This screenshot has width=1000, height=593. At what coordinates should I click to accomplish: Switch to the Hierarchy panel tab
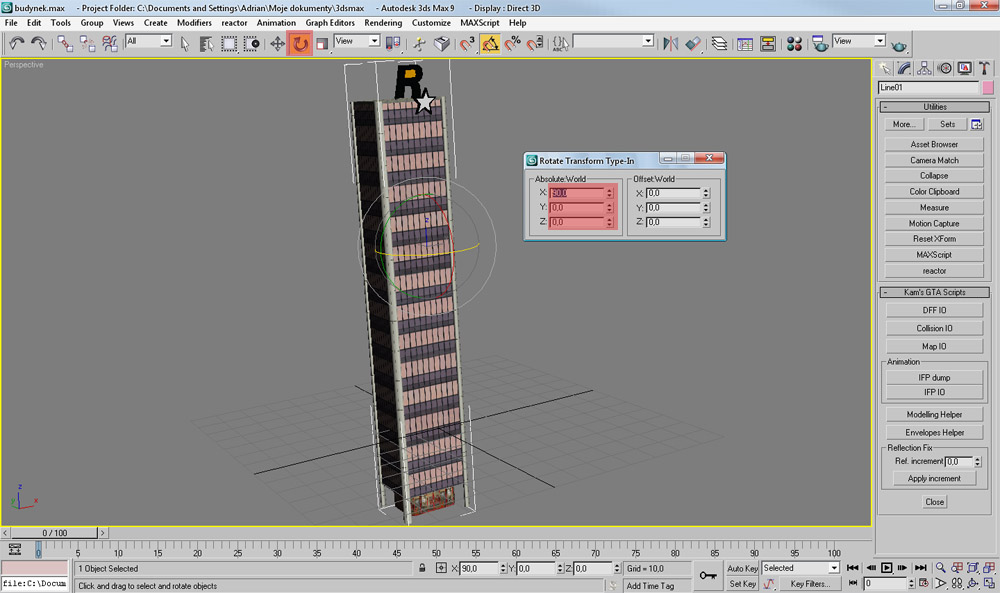click(x=924, y=68)
